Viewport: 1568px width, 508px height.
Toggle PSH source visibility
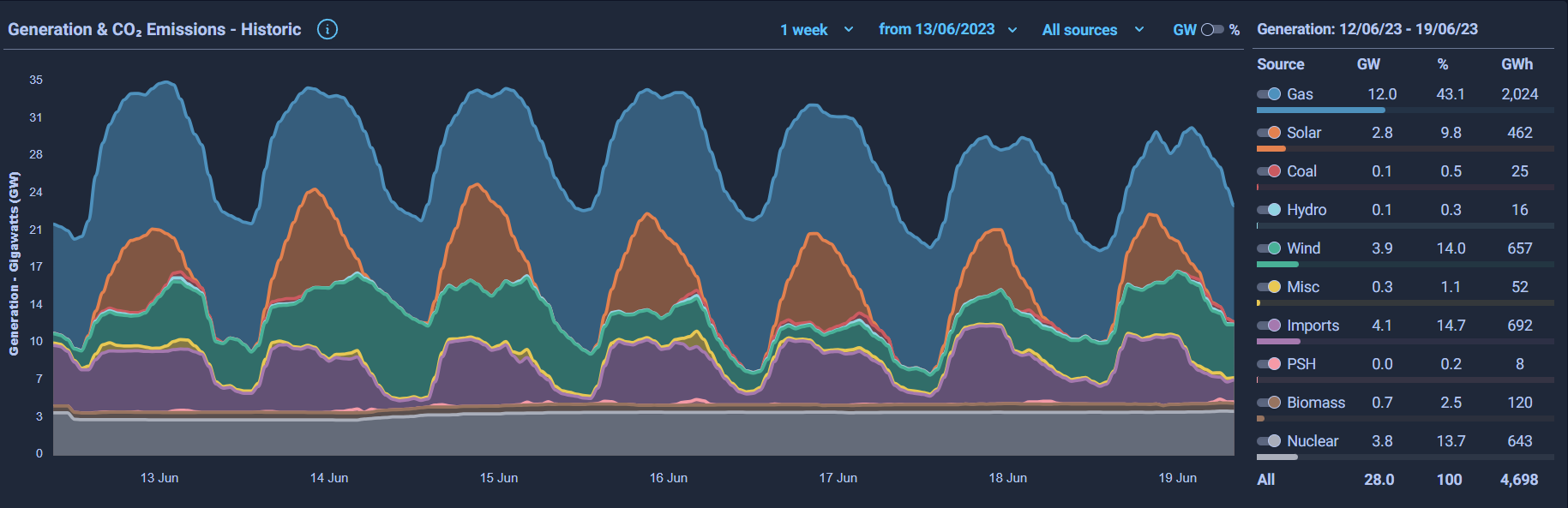[x=1269, y=364]
